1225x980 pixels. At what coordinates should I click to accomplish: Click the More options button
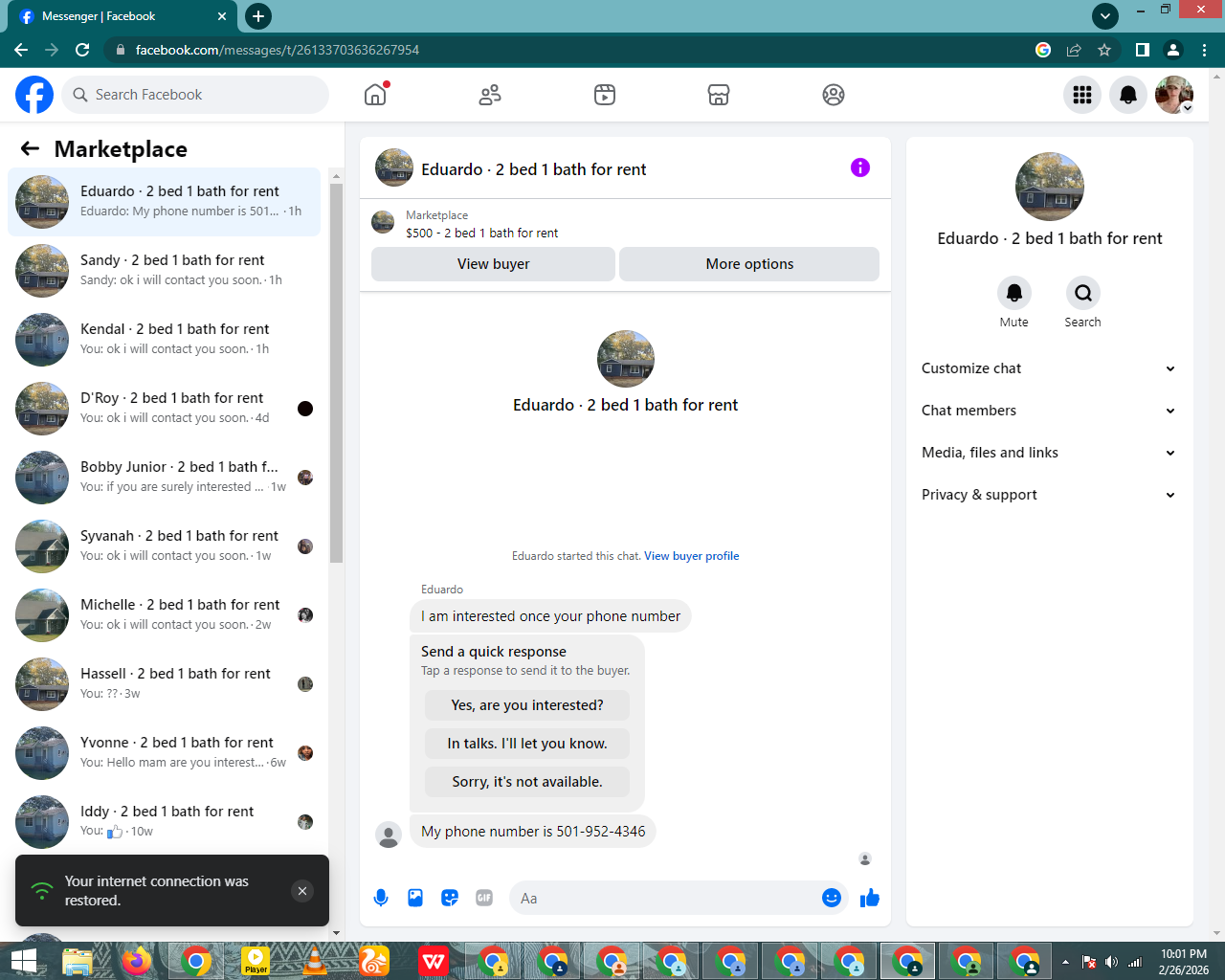click(749, 264)
